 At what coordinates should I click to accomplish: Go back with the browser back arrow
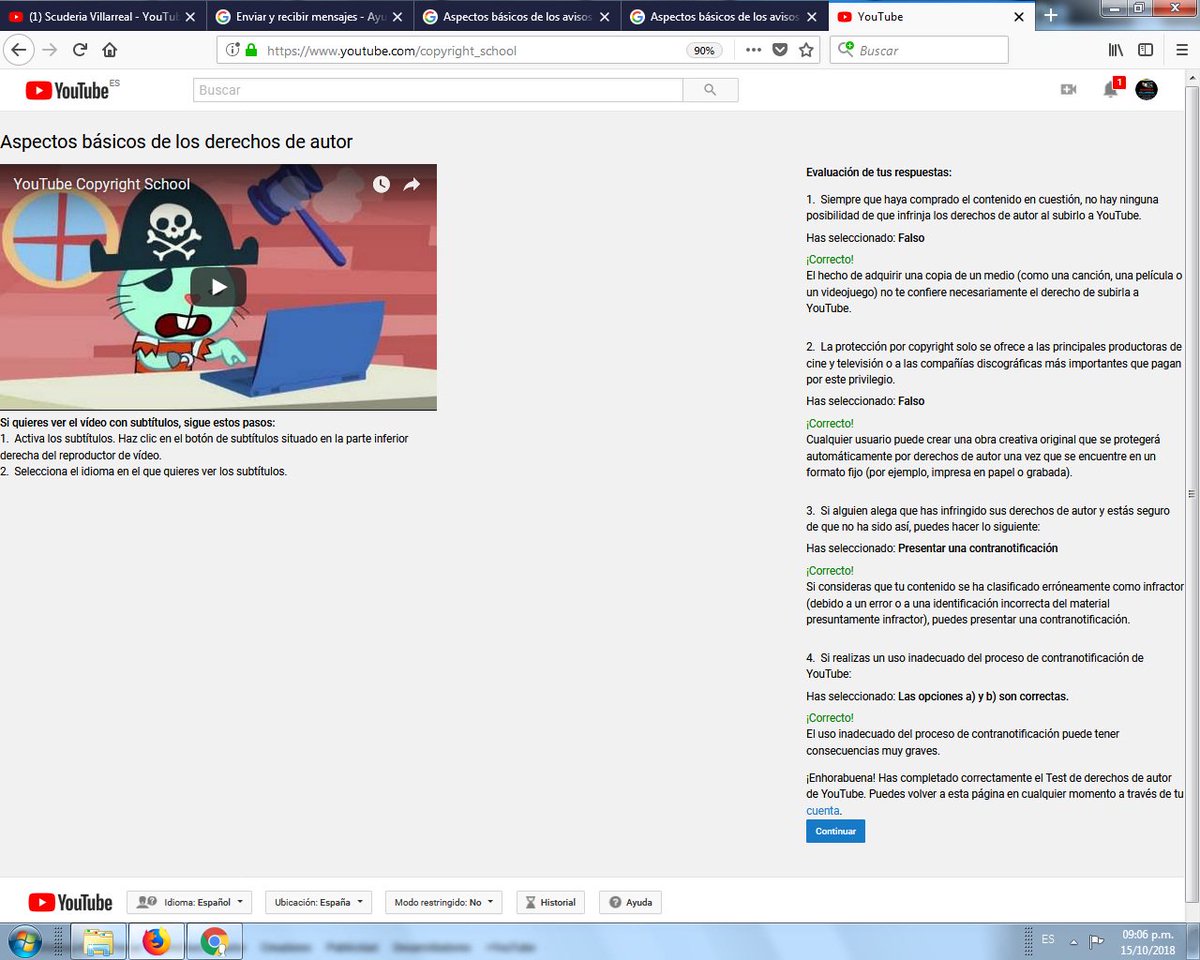click(19, 50)
